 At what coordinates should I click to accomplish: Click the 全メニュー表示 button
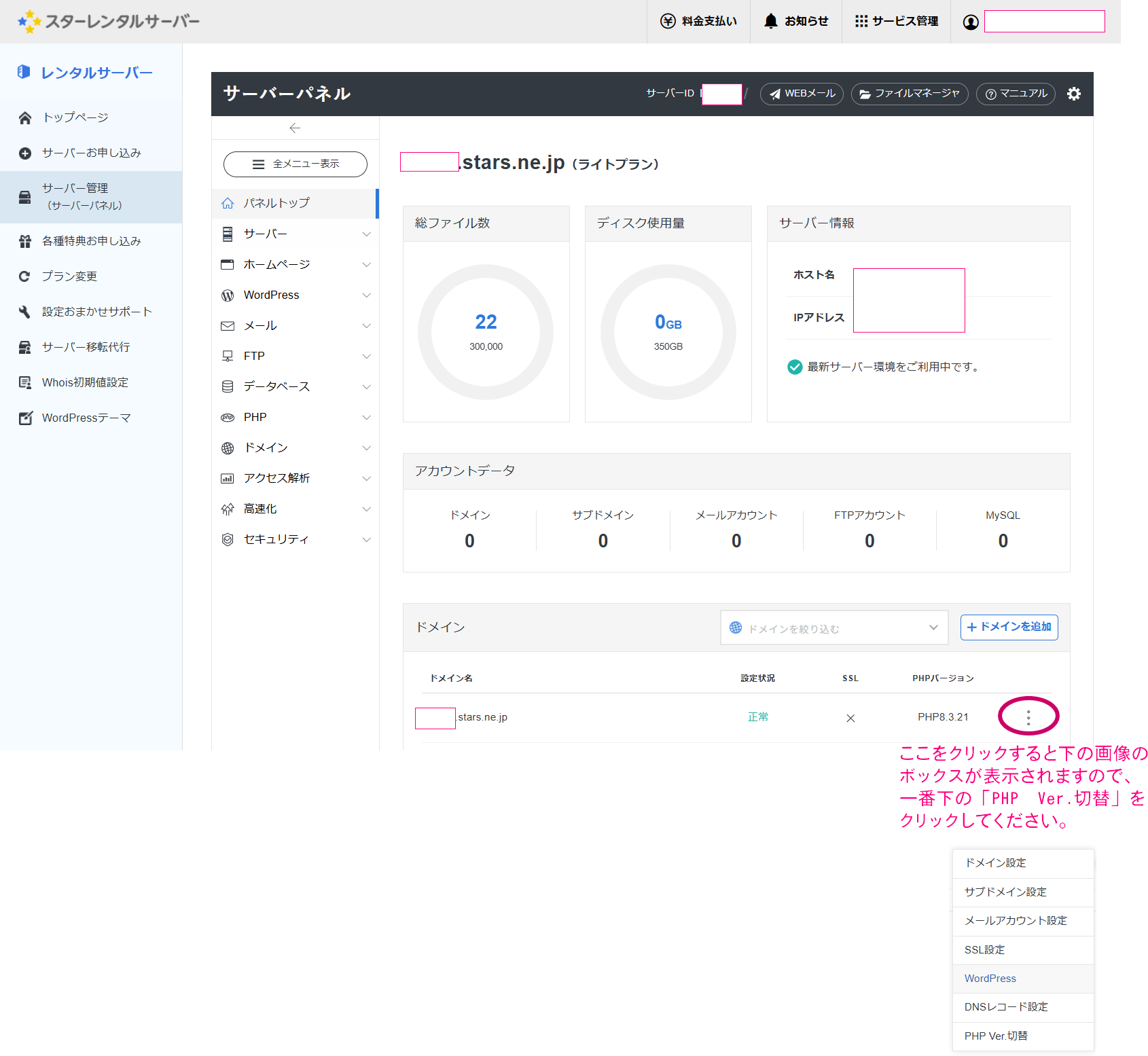pos(295,164)
